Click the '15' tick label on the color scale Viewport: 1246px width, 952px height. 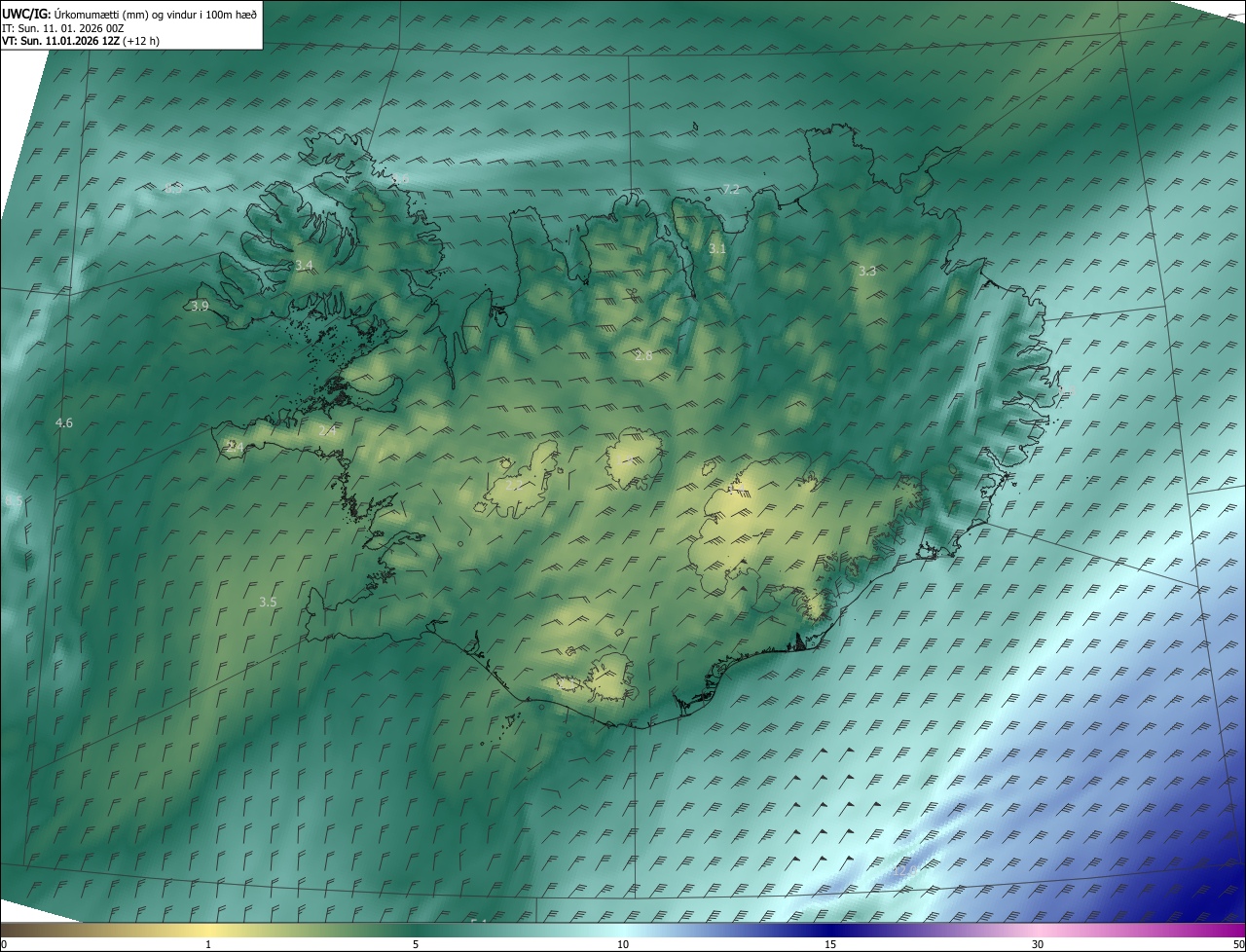pyautogui.click(x=830, y=945)
